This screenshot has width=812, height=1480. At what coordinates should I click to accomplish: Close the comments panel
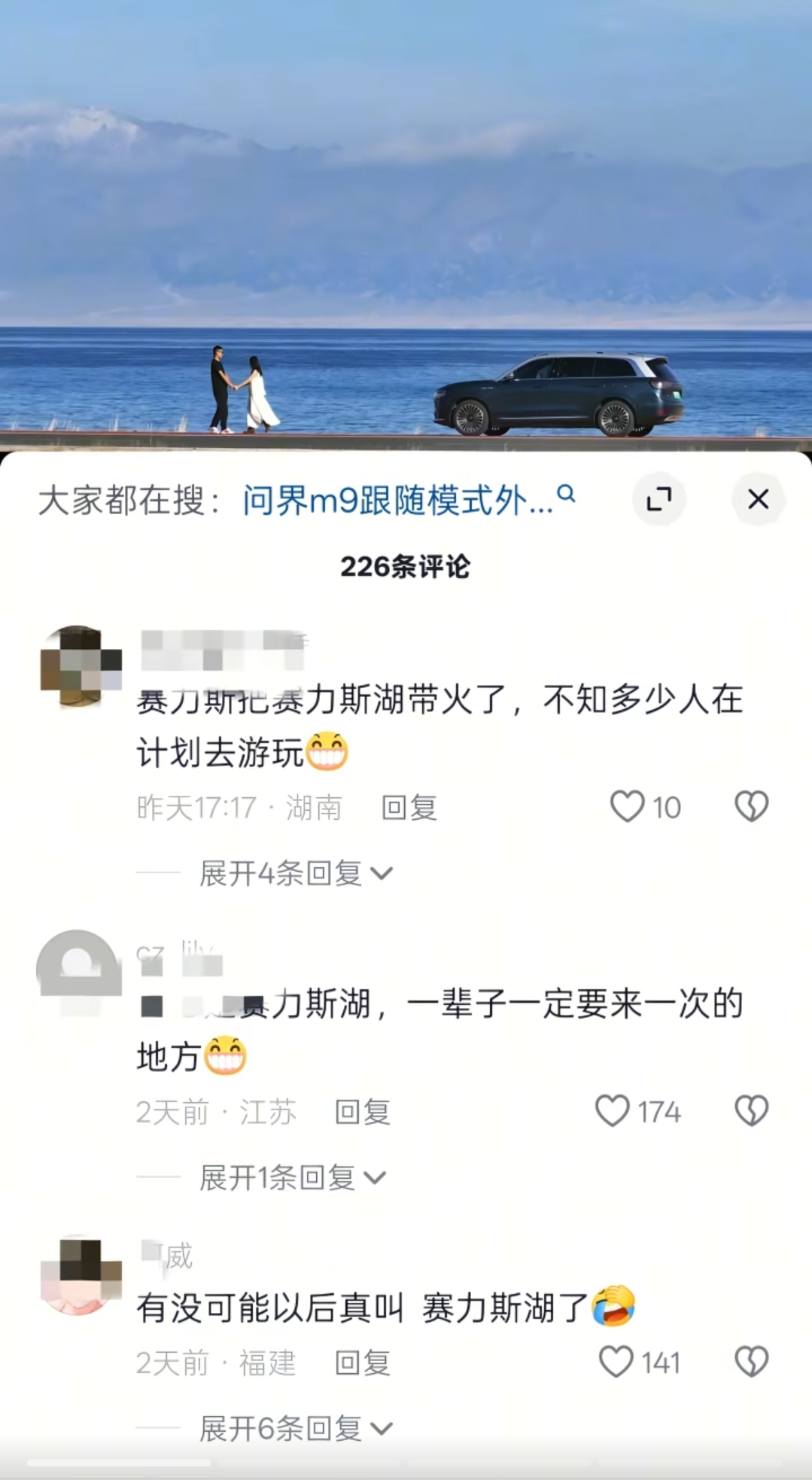[x=758, y=499]
